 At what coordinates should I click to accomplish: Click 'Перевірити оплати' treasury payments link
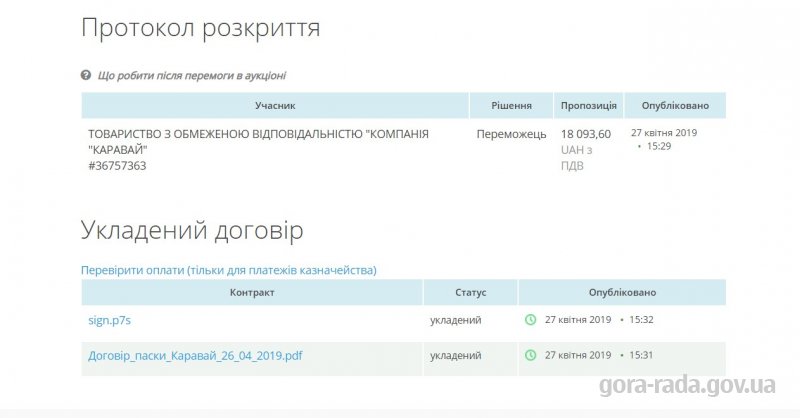pos(229,270)
